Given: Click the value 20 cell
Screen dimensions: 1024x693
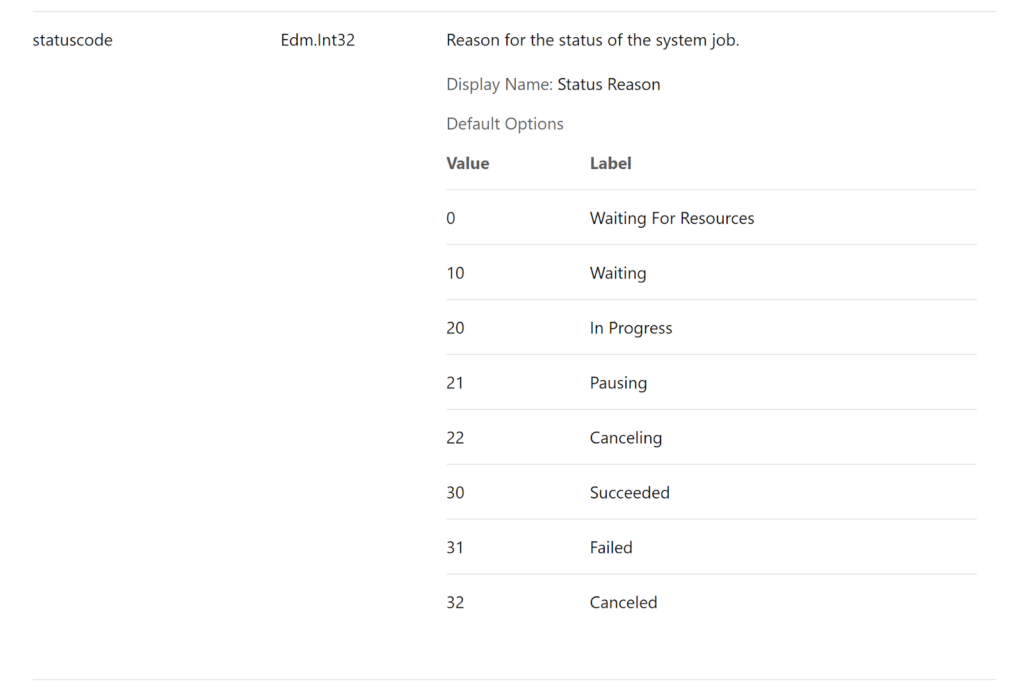Looking at the screenshot, I should tap(455, 328).
